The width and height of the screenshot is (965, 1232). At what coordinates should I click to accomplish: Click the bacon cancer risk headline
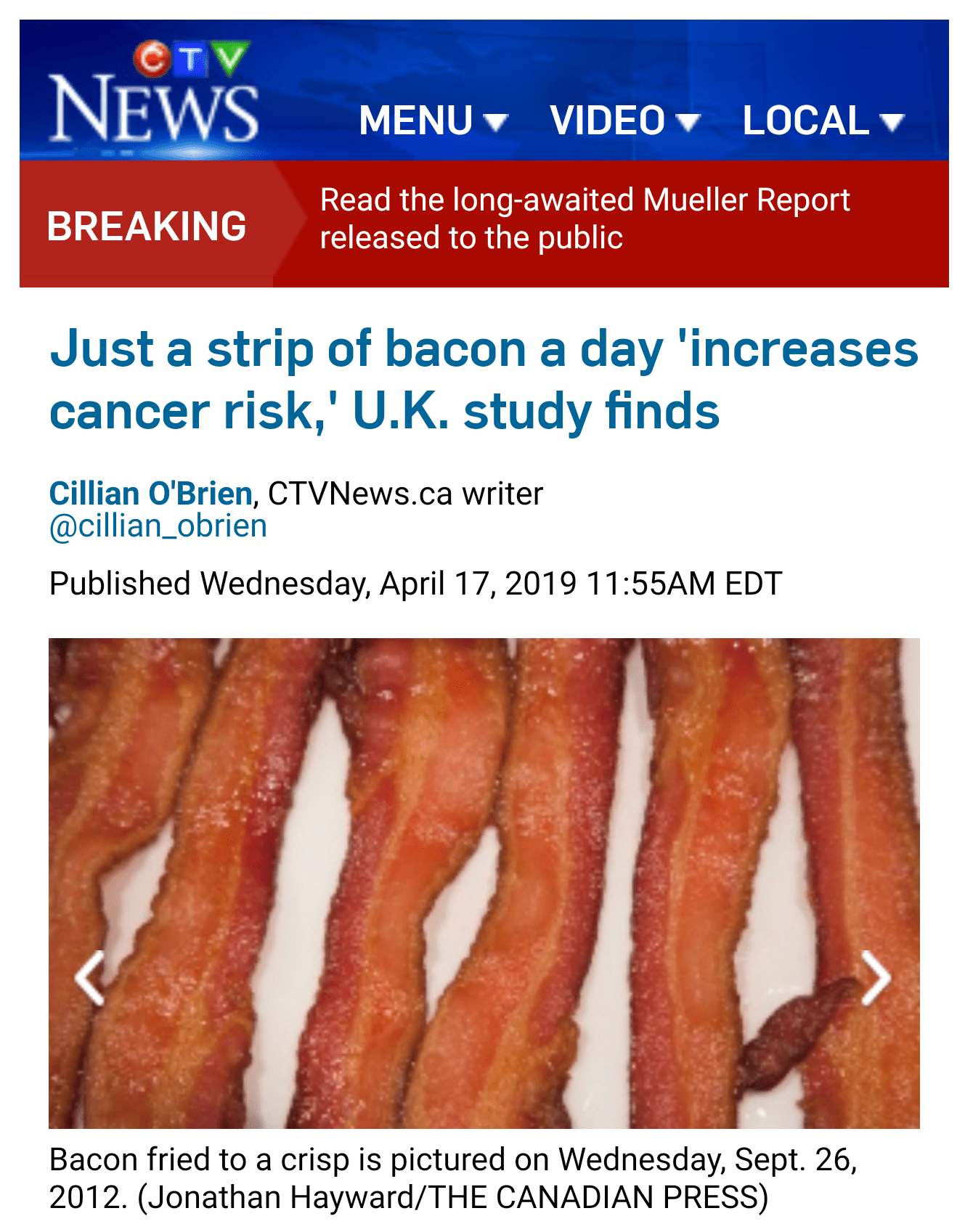click(x=484, y=380)
